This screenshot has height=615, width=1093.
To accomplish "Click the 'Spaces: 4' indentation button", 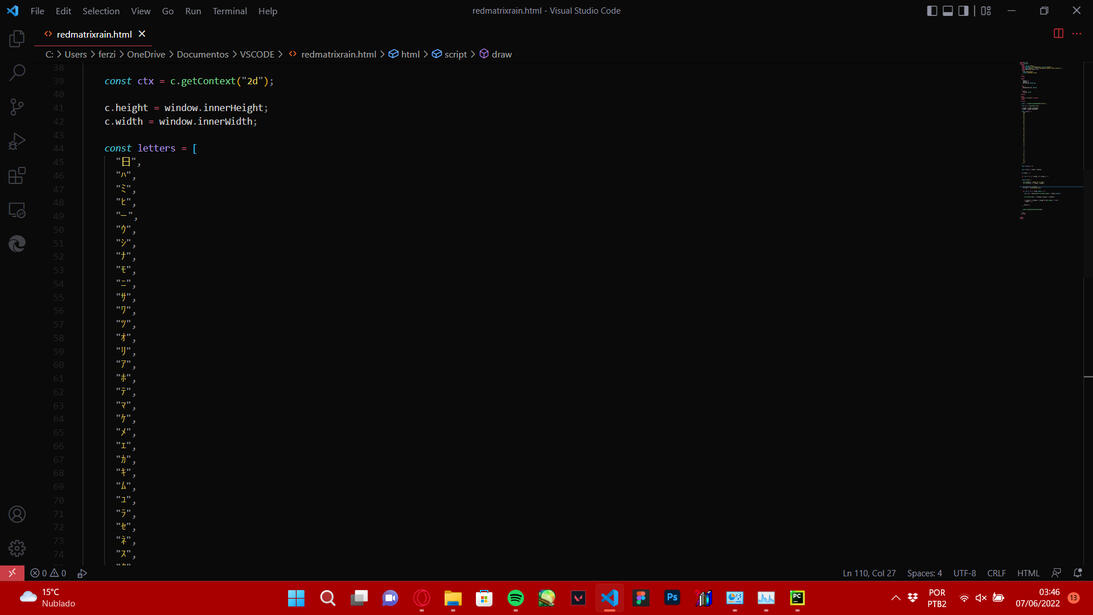I will pos(924,573).
